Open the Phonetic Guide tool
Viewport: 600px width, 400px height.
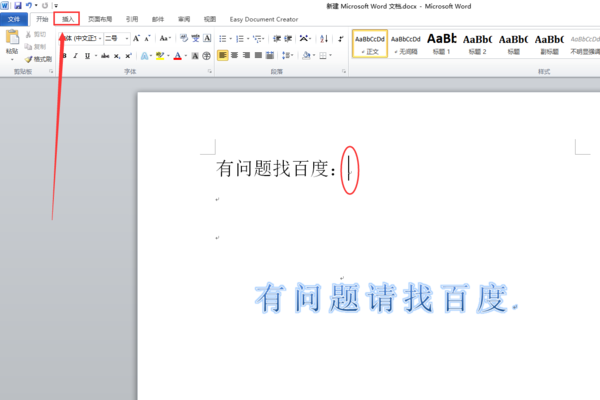coord(196,38)
